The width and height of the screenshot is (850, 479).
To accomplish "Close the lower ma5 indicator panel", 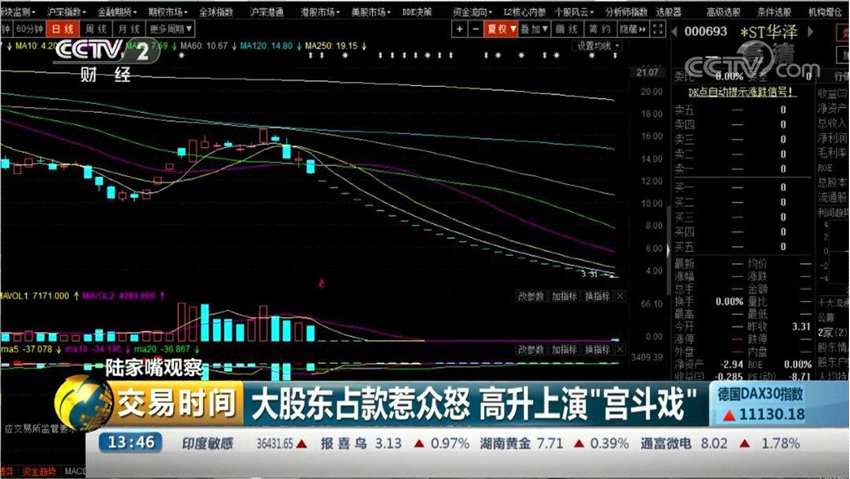I will click(620, 349).
